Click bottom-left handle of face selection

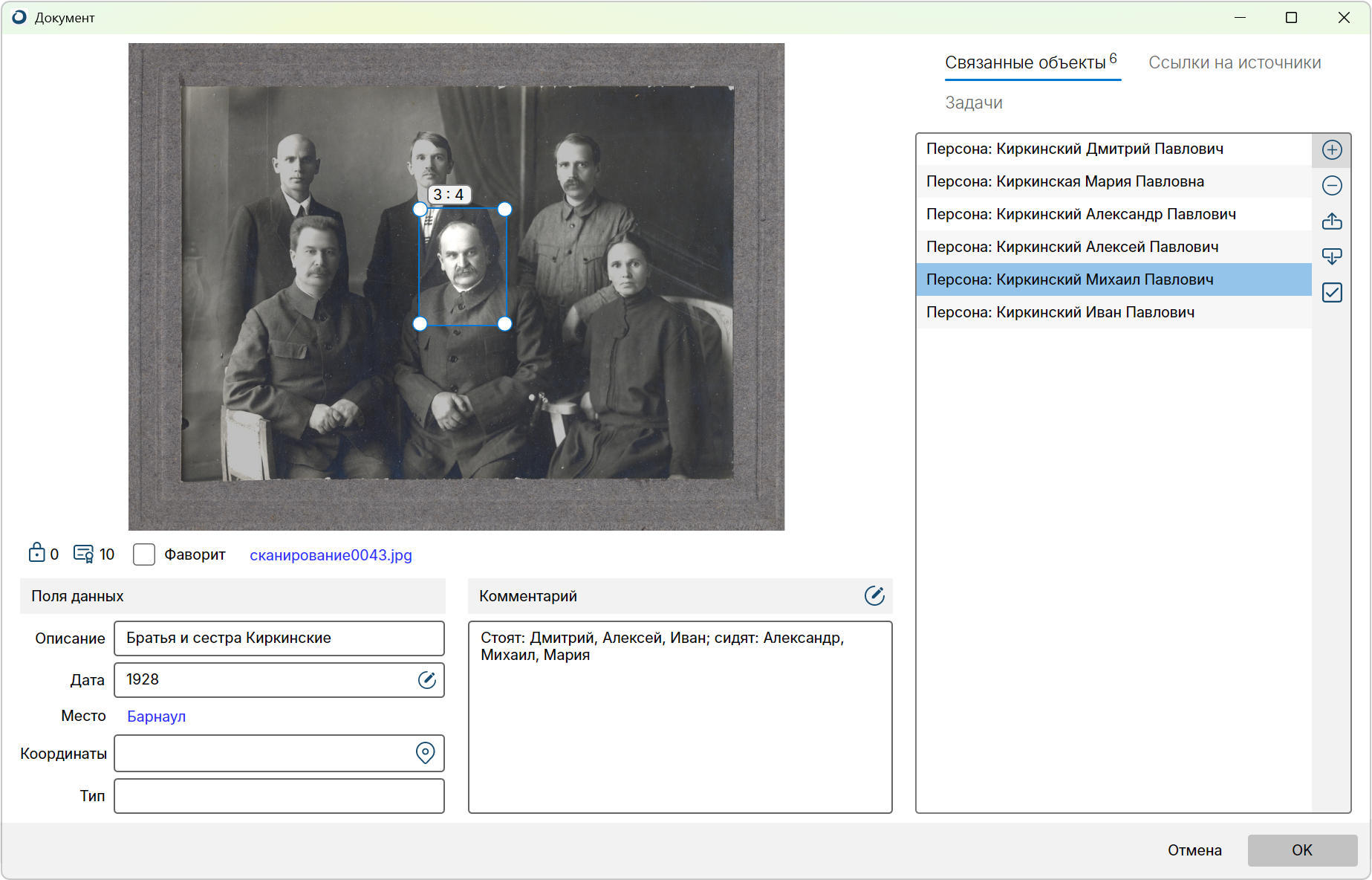(420, 323)
